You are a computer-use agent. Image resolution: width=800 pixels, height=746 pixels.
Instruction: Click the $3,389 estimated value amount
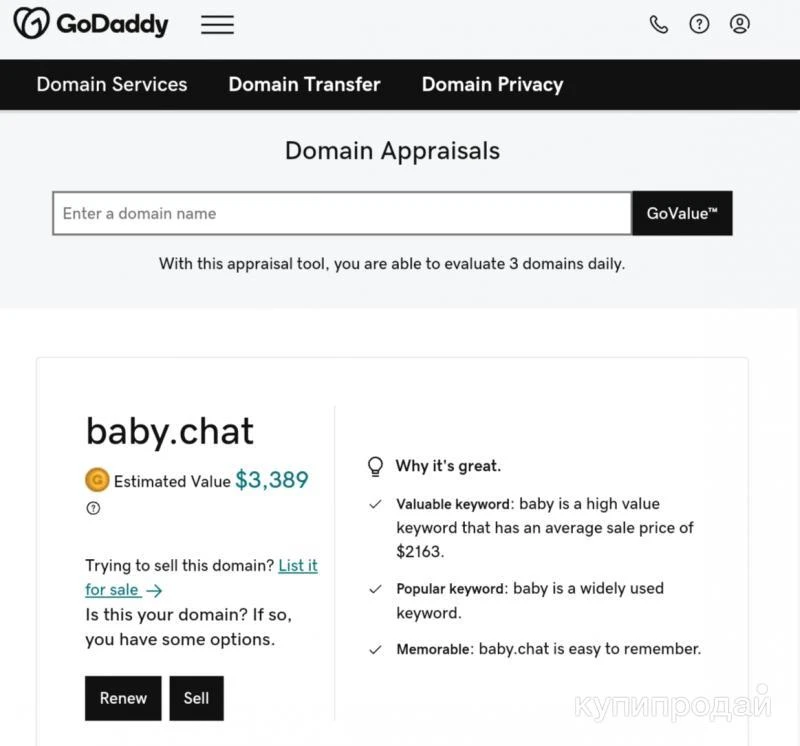pos(272,480)
